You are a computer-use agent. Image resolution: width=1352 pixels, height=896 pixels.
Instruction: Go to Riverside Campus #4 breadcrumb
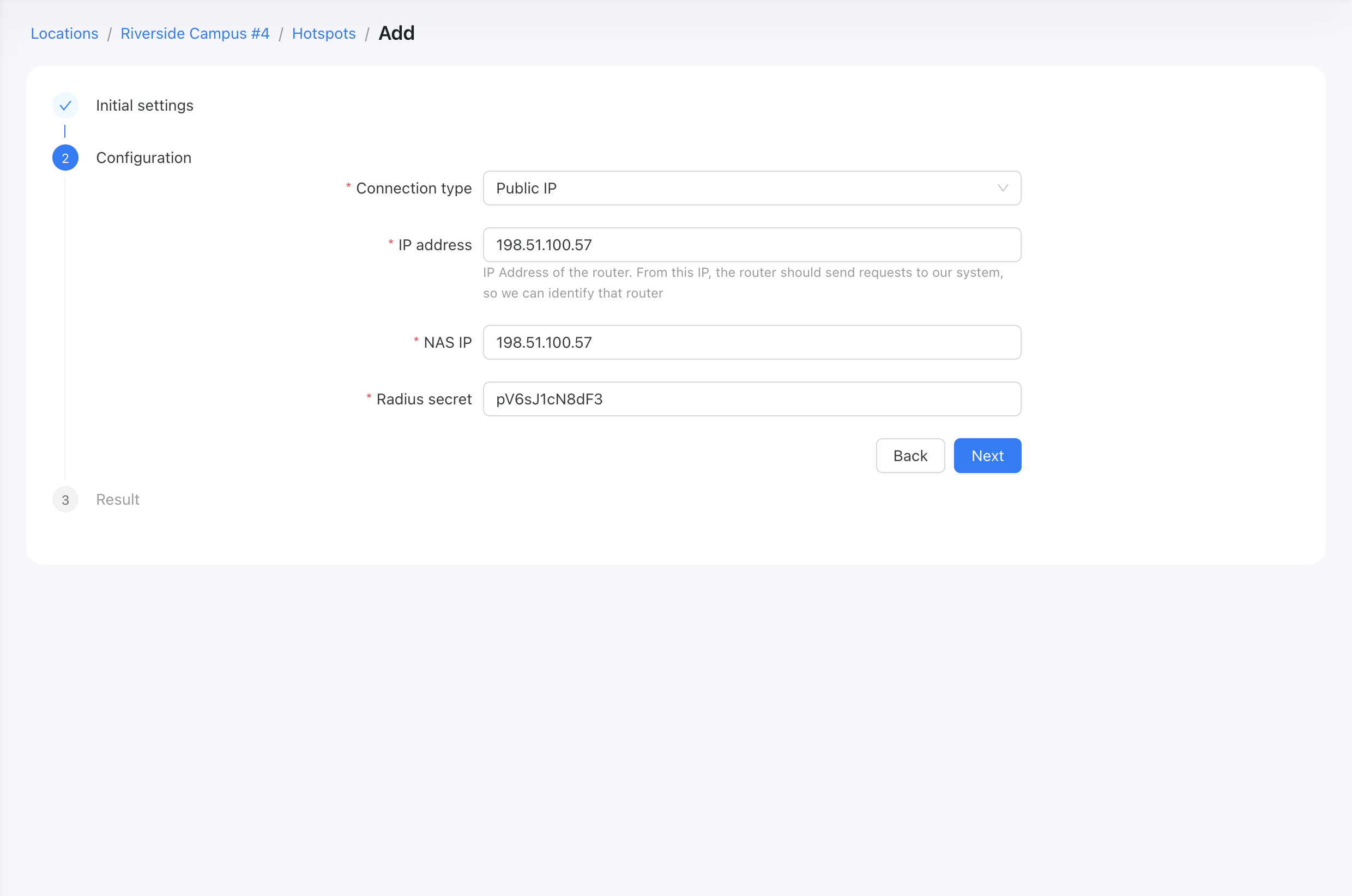195,34
